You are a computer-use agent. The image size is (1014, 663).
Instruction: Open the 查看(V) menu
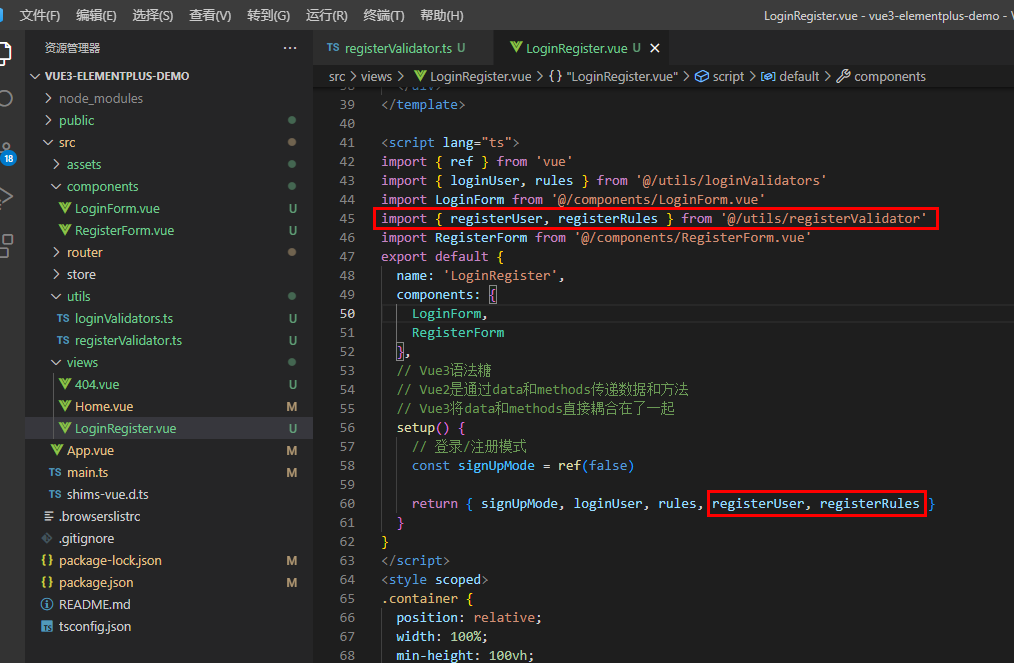click(210, 16)
